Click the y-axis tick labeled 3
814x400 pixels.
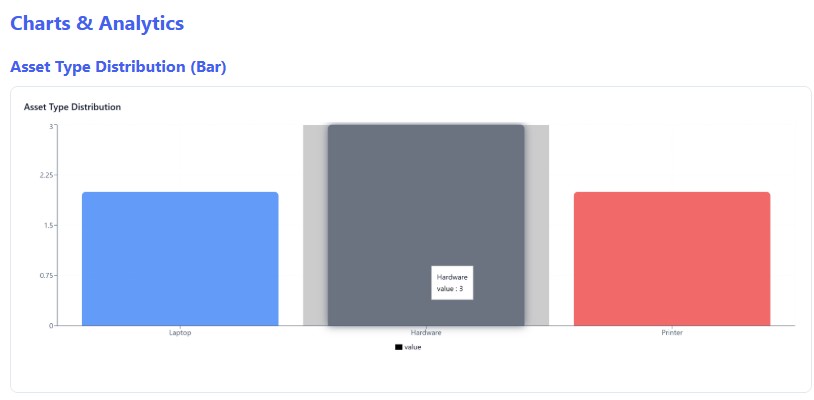(51, 126)
